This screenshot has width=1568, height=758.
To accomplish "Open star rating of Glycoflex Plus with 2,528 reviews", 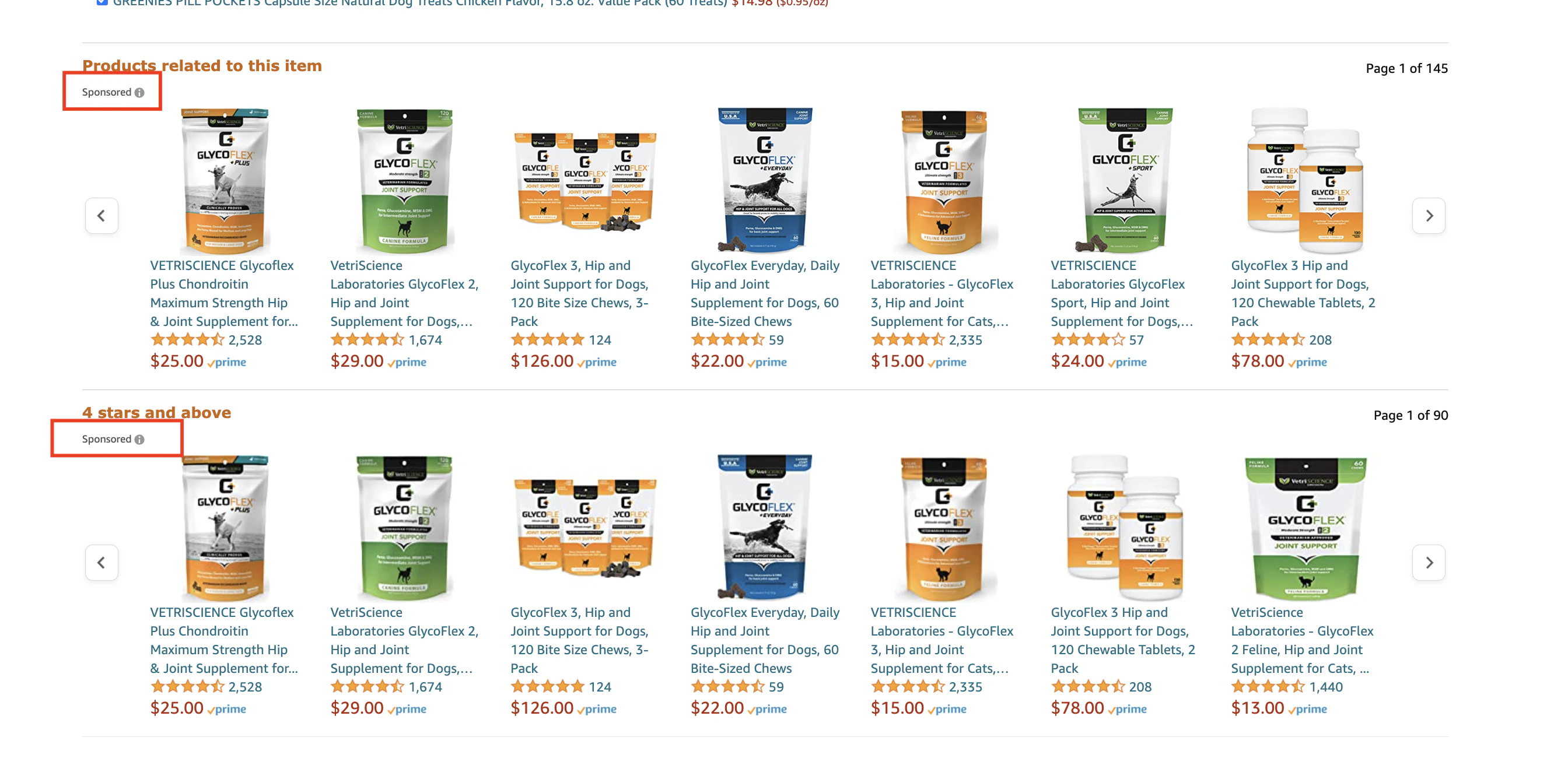I will click(187, 339).
